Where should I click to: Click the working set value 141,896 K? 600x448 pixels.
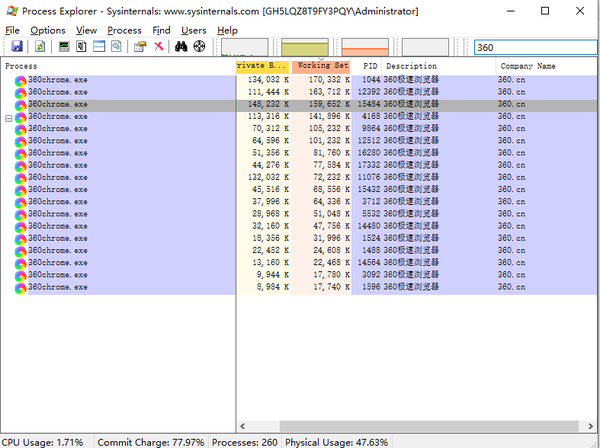[x=329, y=116]
